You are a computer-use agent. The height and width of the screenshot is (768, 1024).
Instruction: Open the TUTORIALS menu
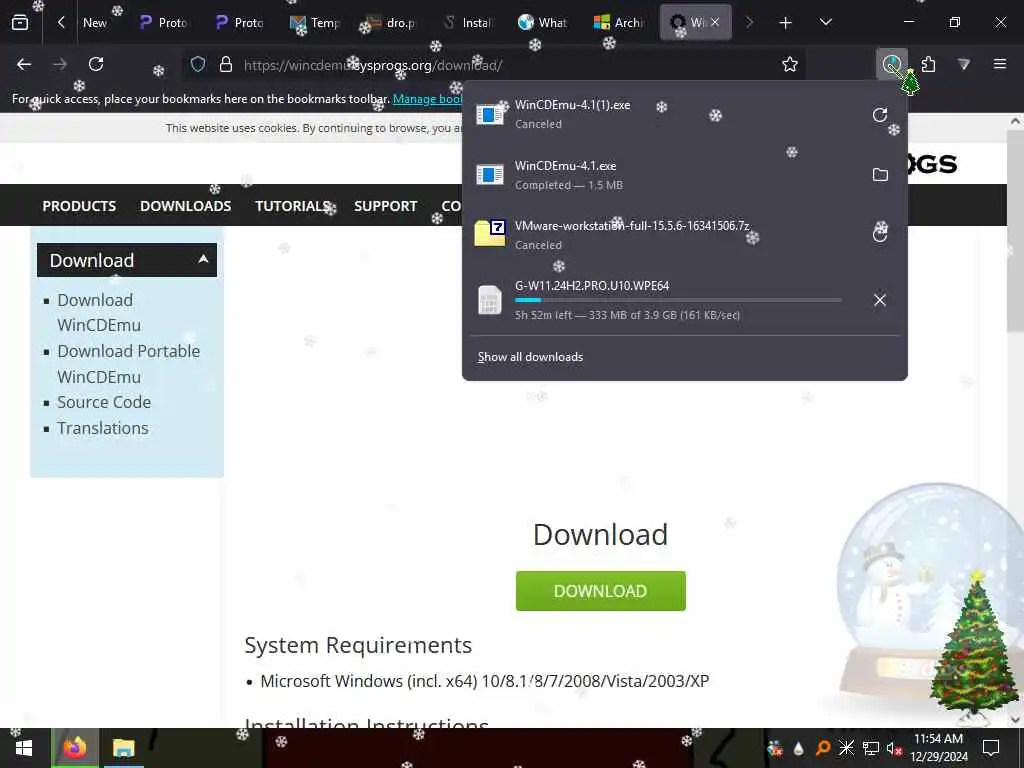tap(293, 206)
